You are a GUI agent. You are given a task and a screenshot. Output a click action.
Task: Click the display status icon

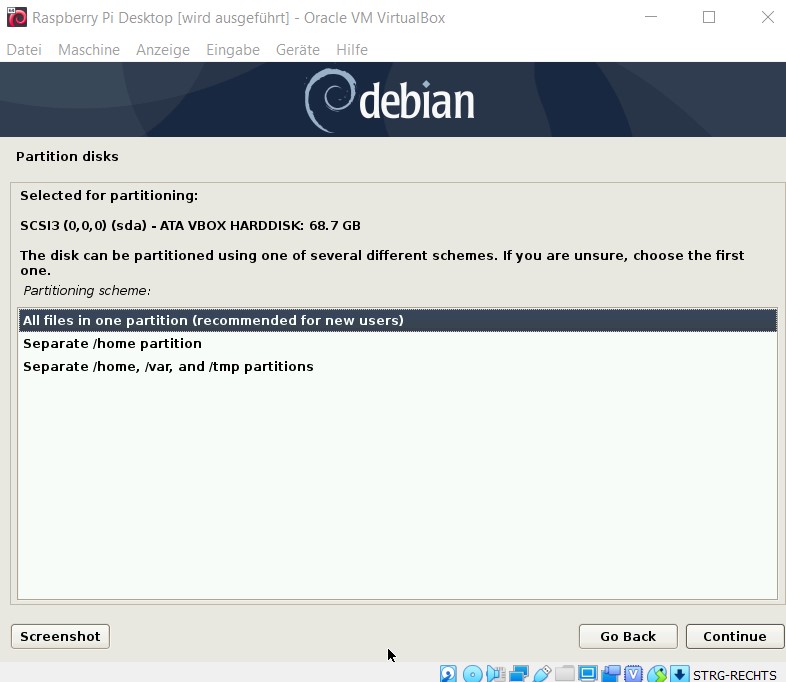(x=587, y=674)
